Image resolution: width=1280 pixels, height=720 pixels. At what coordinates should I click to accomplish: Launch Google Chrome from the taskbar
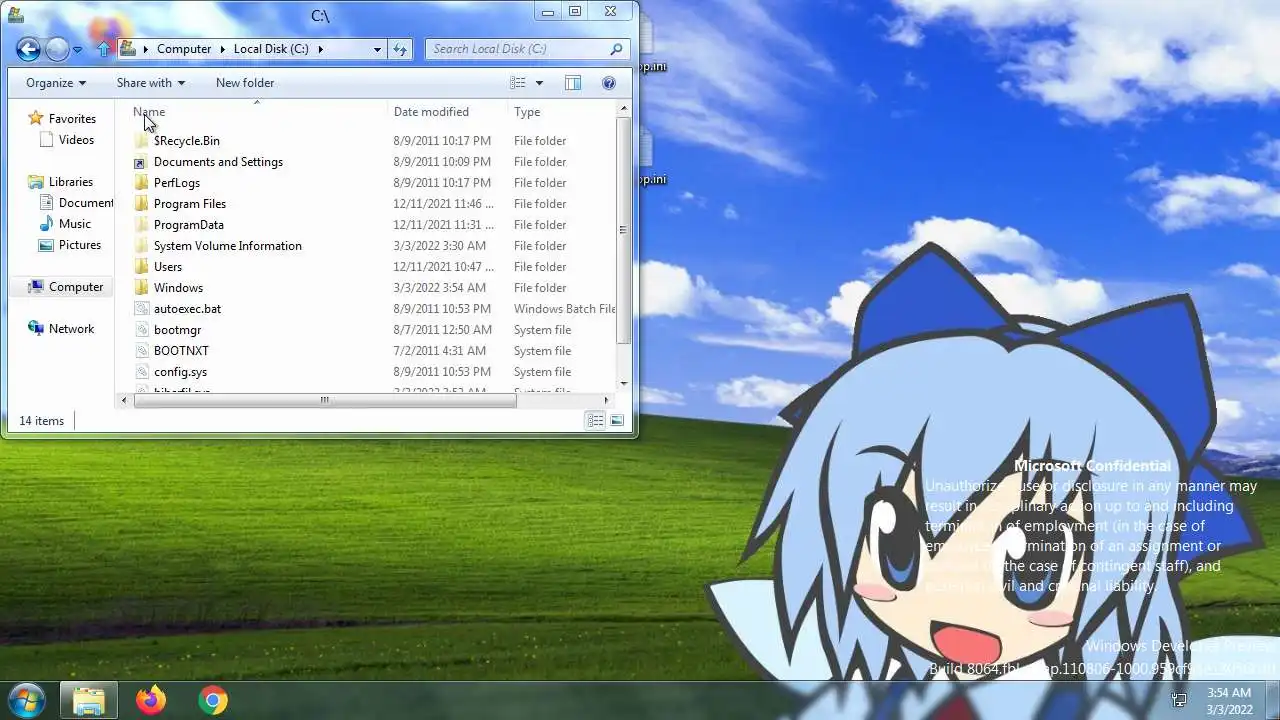pos(212,700)
